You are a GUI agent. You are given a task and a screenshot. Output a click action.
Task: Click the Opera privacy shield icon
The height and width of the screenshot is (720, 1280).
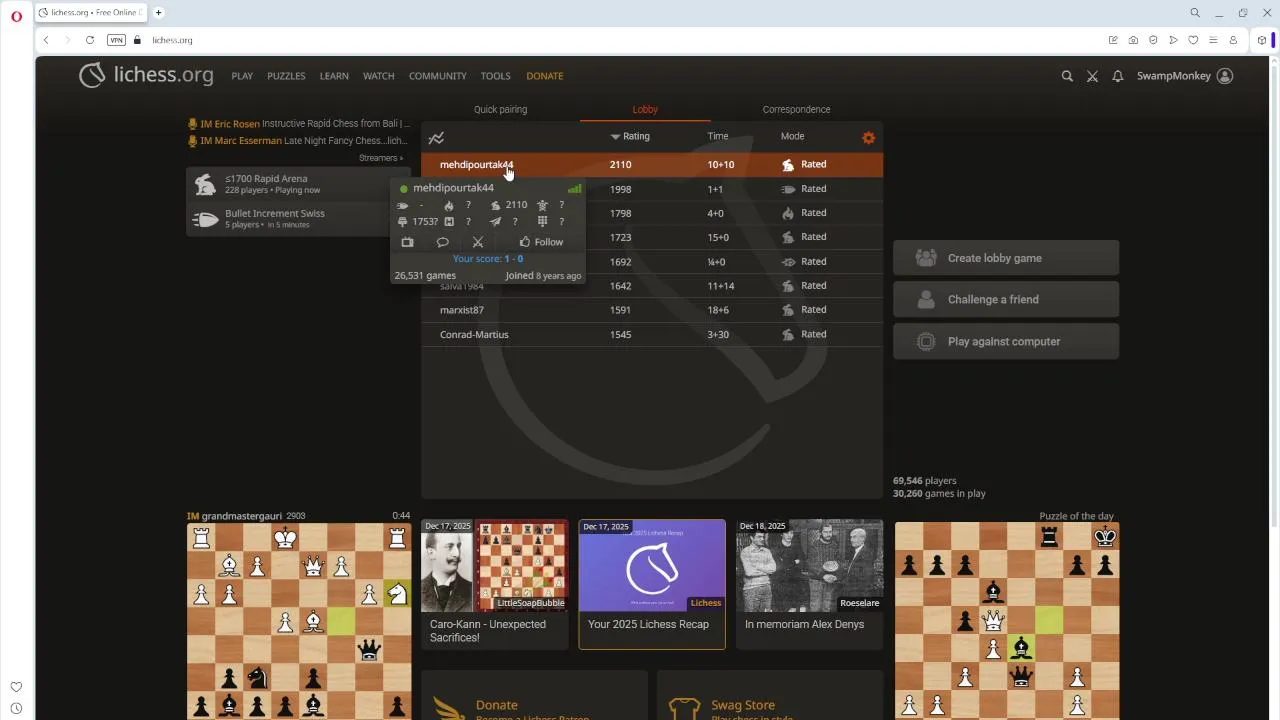(1153, 40)
